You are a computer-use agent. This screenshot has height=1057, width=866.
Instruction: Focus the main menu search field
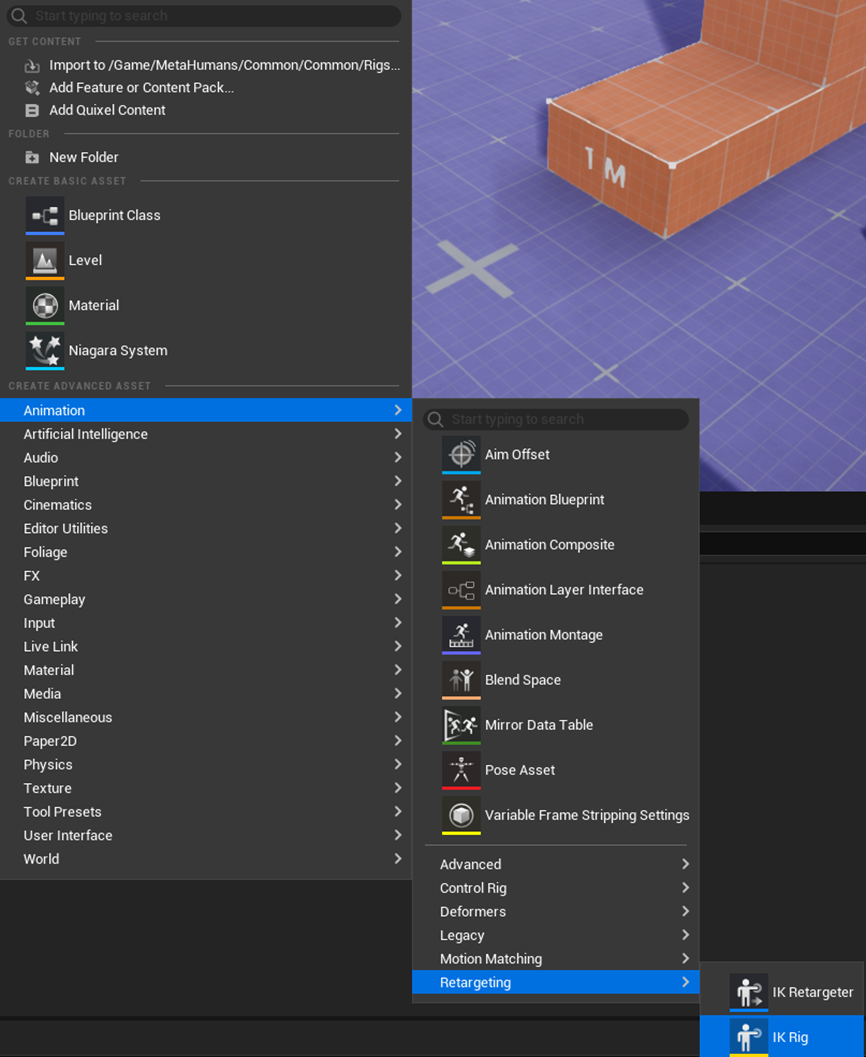[204, 16]
